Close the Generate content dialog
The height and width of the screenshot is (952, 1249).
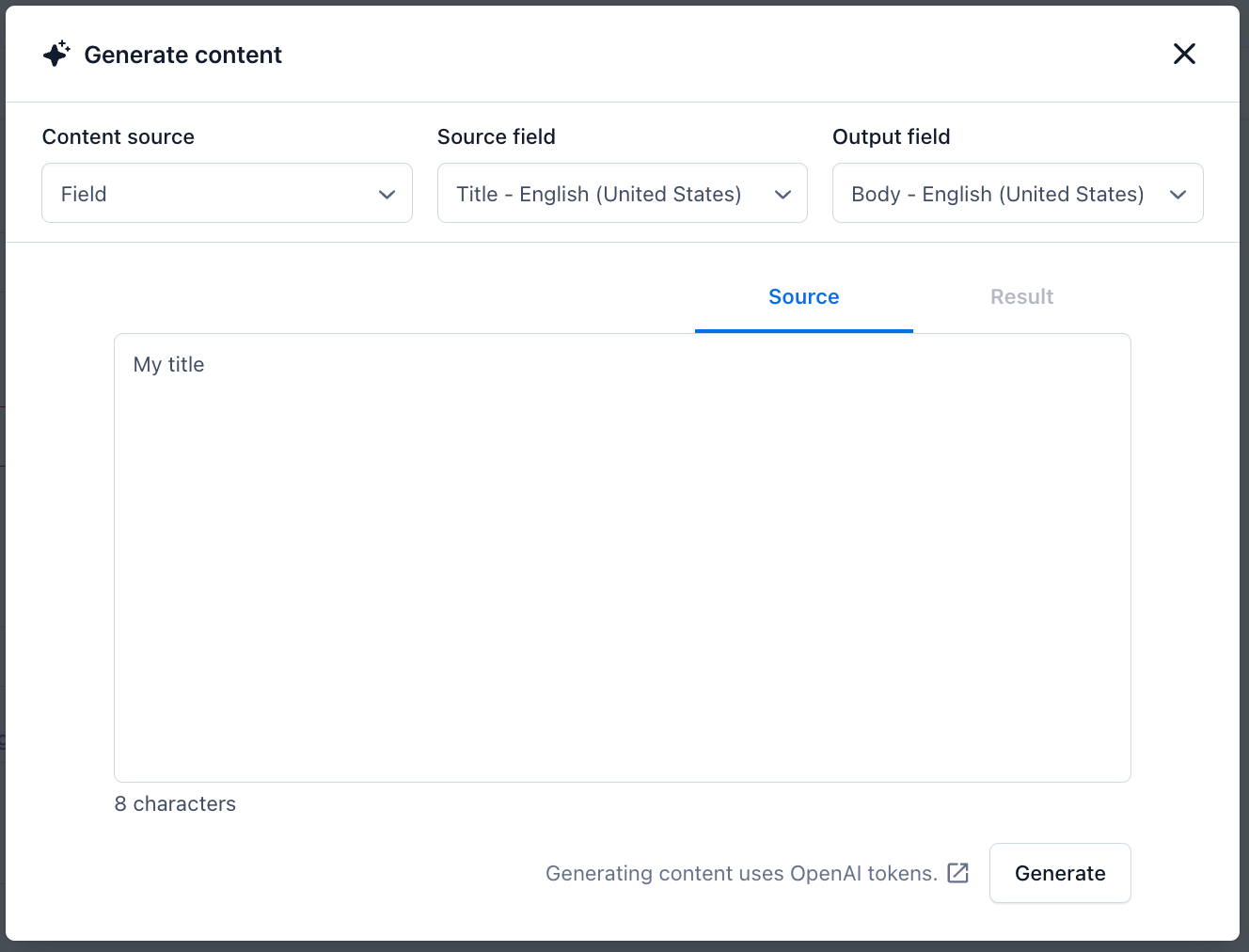point(1184,54)
